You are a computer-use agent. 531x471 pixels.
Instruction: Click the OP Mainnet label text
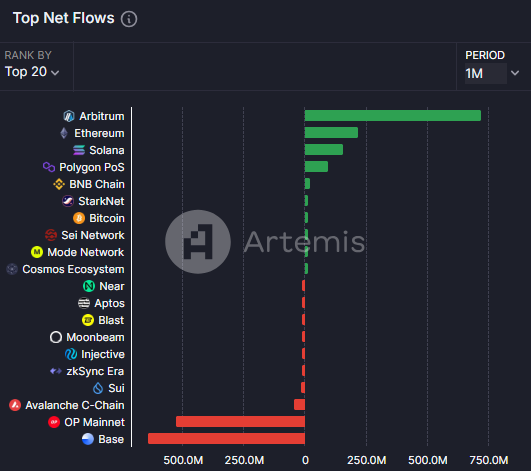coord(94,422)
